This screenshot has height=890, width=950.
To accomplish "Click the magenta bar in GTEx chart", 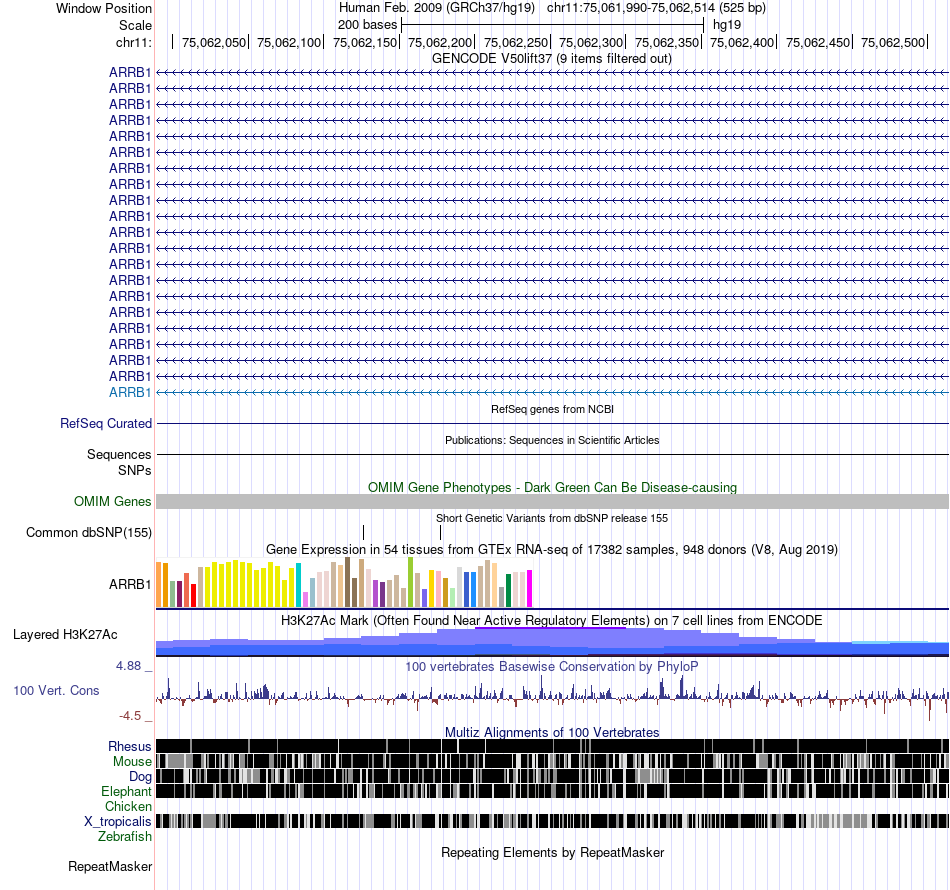I will (530, 588).
